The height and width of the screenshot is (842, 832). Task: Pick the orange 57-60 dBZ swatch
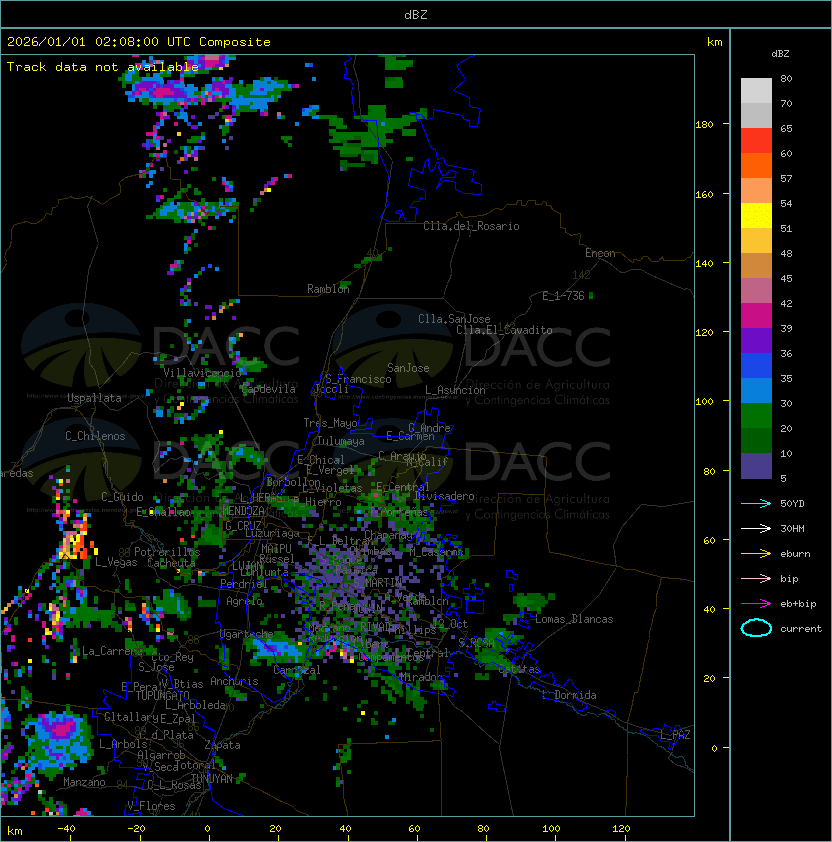click(756, 166)
